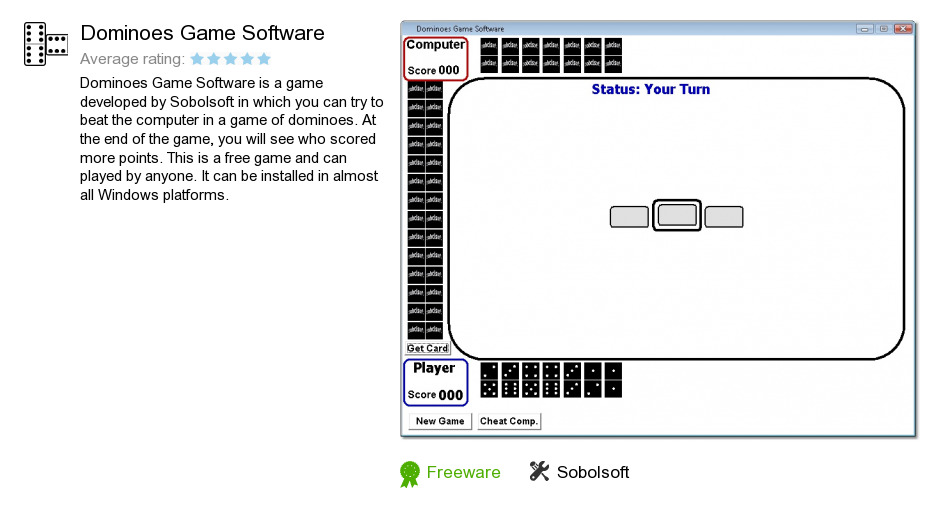Rate with the first star

[197, 59]
